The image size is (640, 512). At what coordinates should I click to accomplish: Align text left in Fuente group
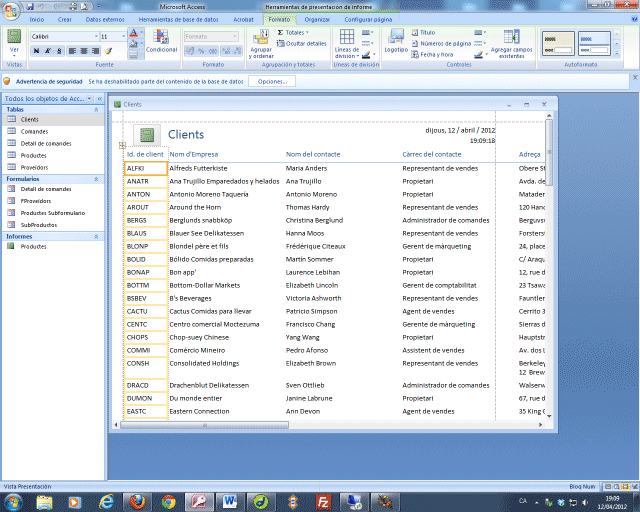pos(73,51)
